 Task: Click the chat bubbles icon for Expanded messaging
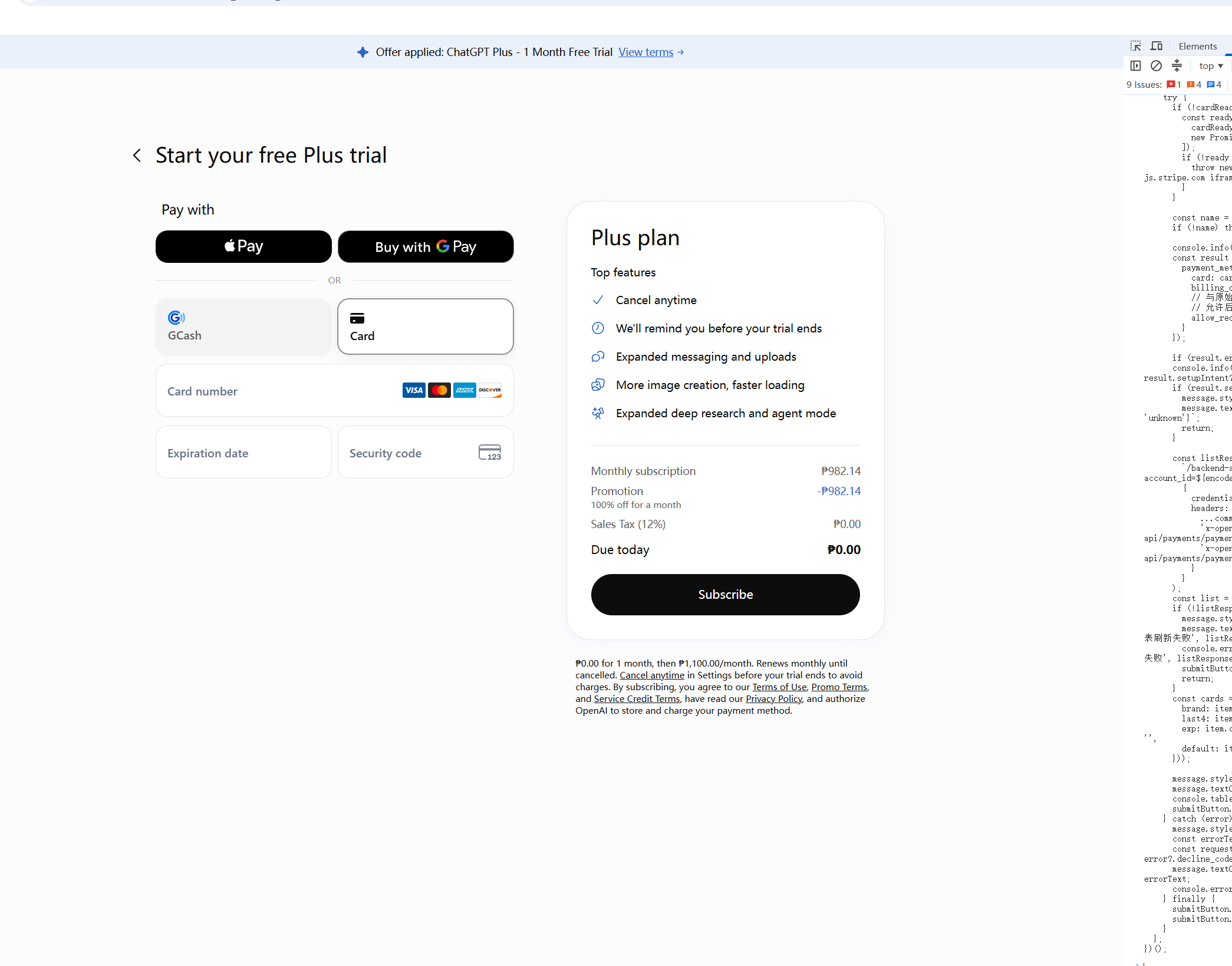pyautogui.click(x=598, y=357)
